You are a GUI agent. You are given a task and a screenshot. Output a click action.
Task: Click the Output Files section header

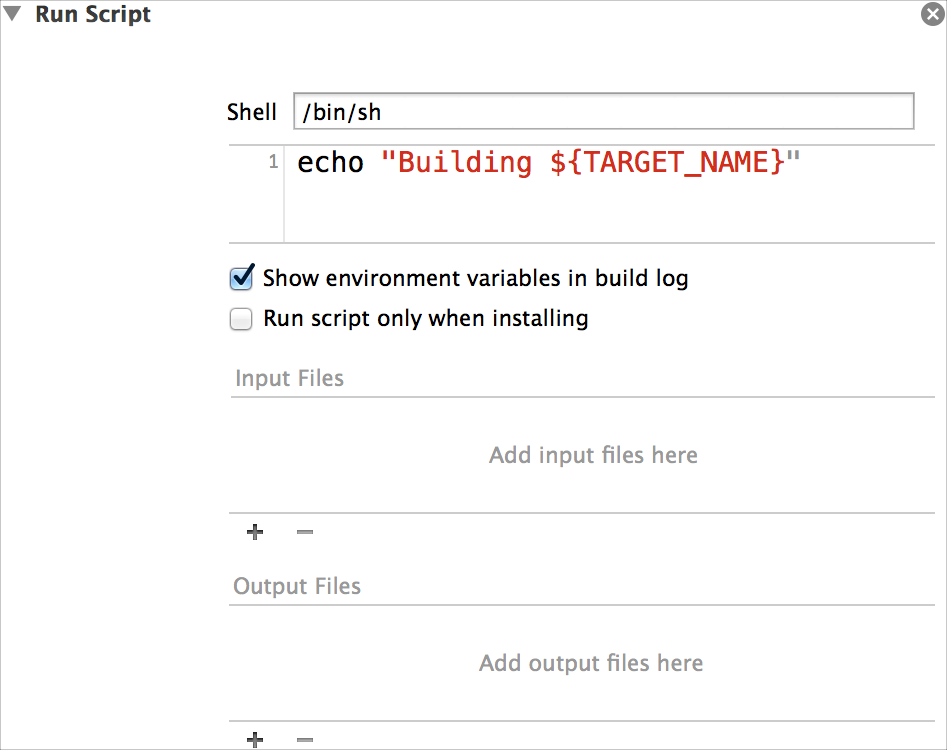pos(297,587)
